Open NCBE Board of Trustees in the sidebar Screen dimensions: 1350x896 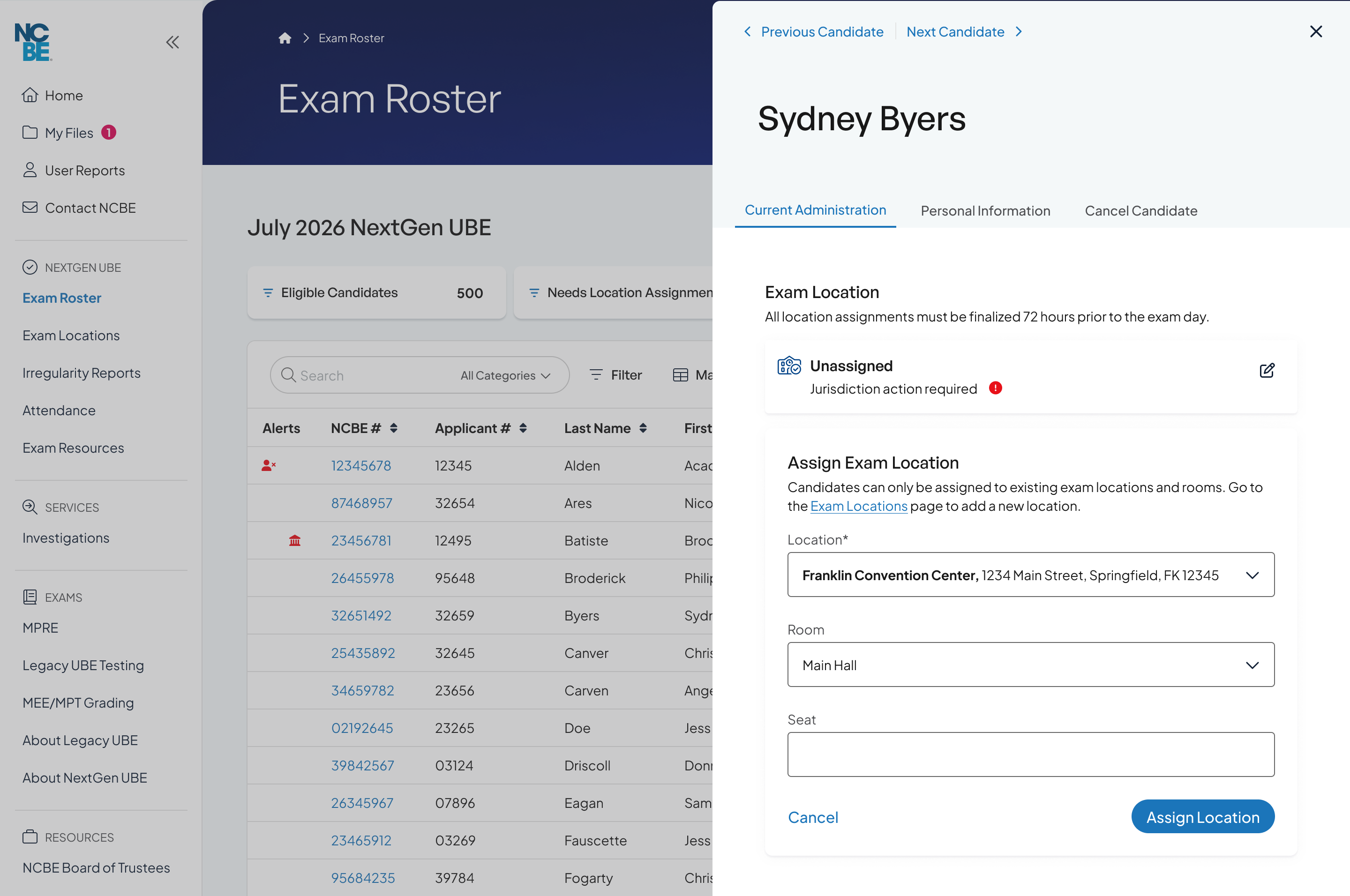[96, 867]
